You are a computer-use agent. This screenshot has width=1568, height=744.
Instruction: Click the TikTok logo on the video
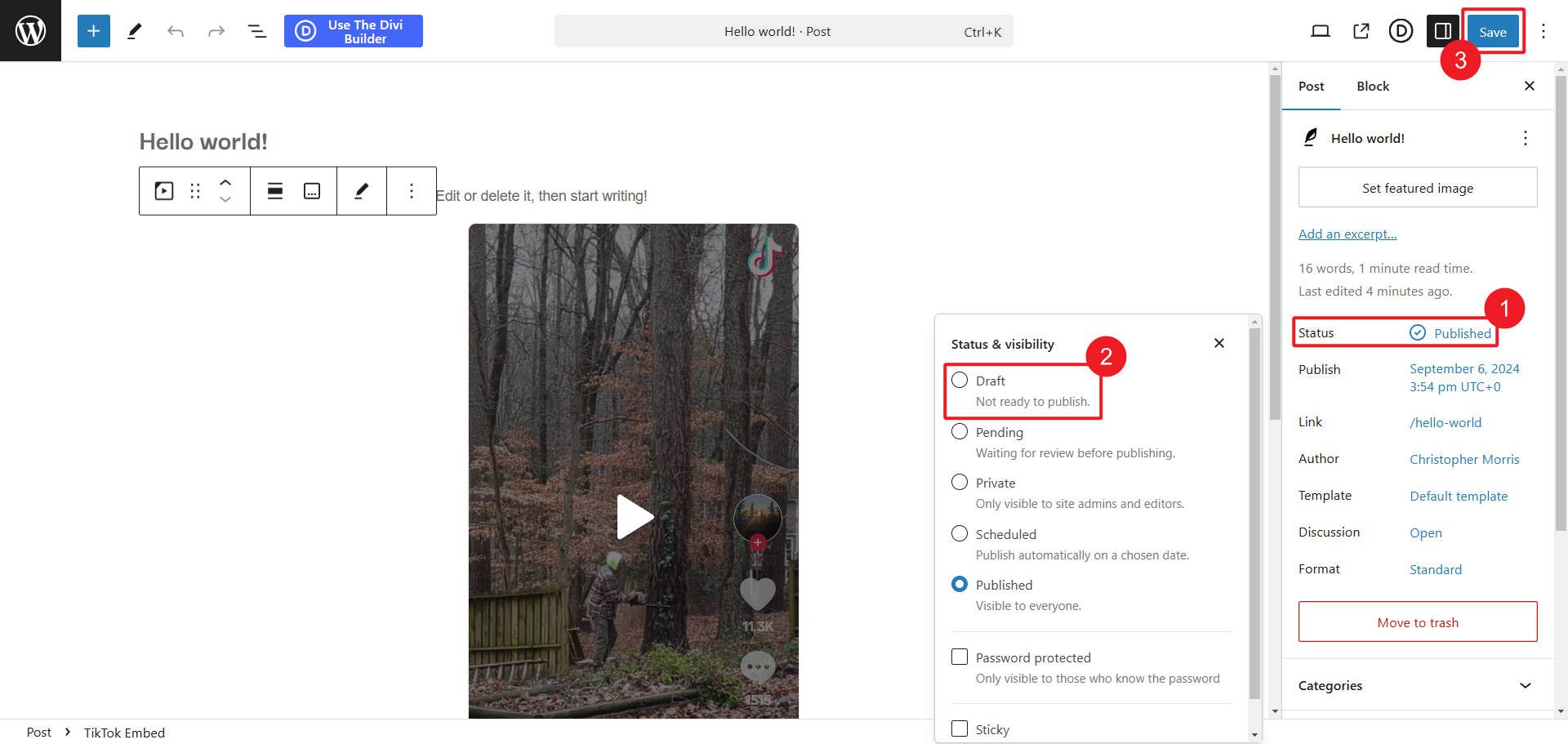[764, 256]
